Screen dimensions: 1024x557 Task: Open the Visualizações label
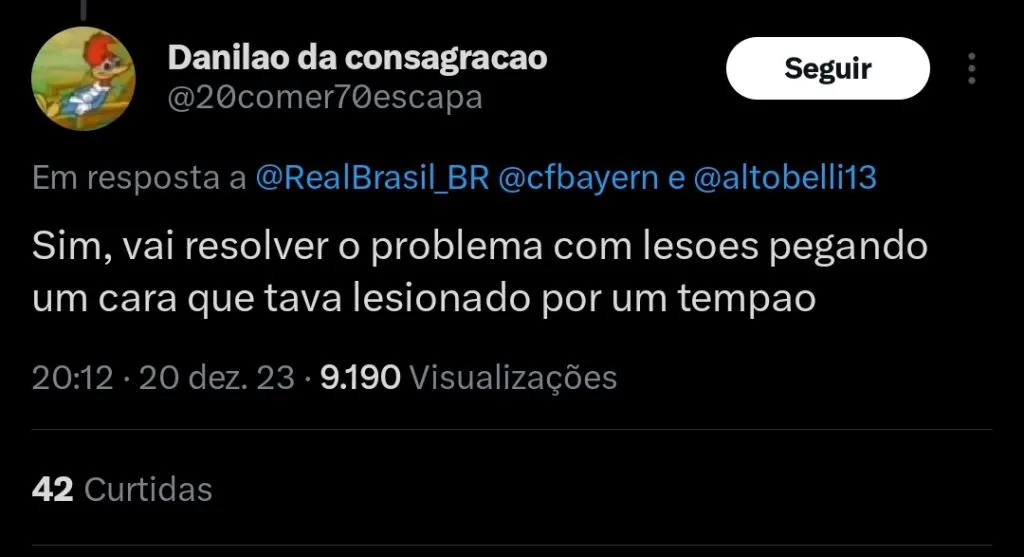pos(513,378)
